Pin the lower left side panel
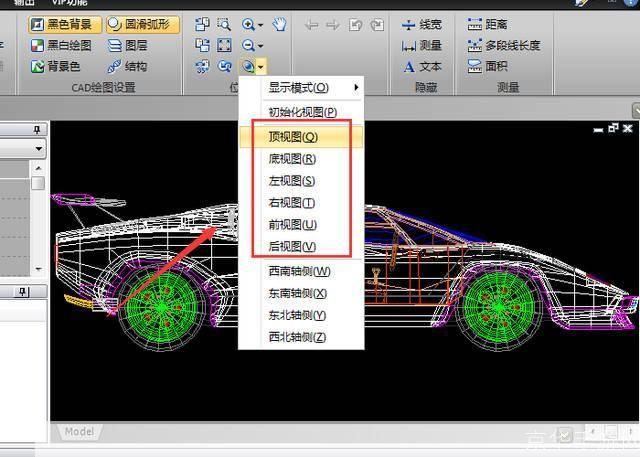This screenshot has width=640, height=457. click(x=22, y=291)
